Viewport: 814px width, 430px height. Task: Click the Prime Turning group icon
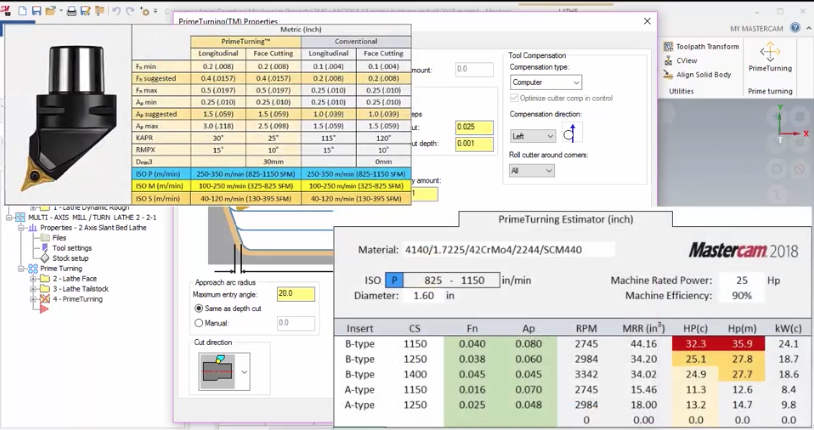point(33,268)
